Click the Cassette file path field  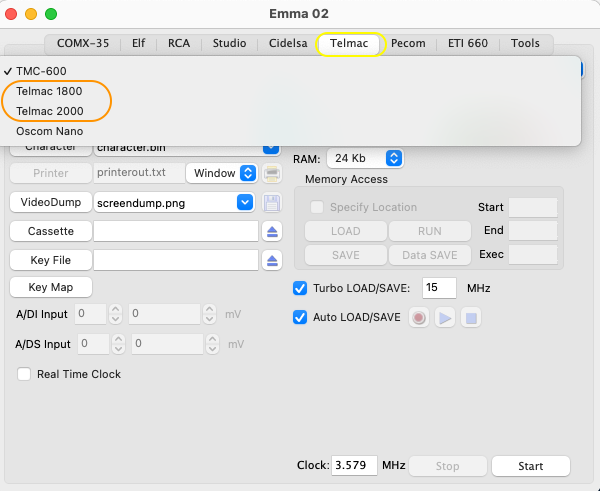point(176,231)
